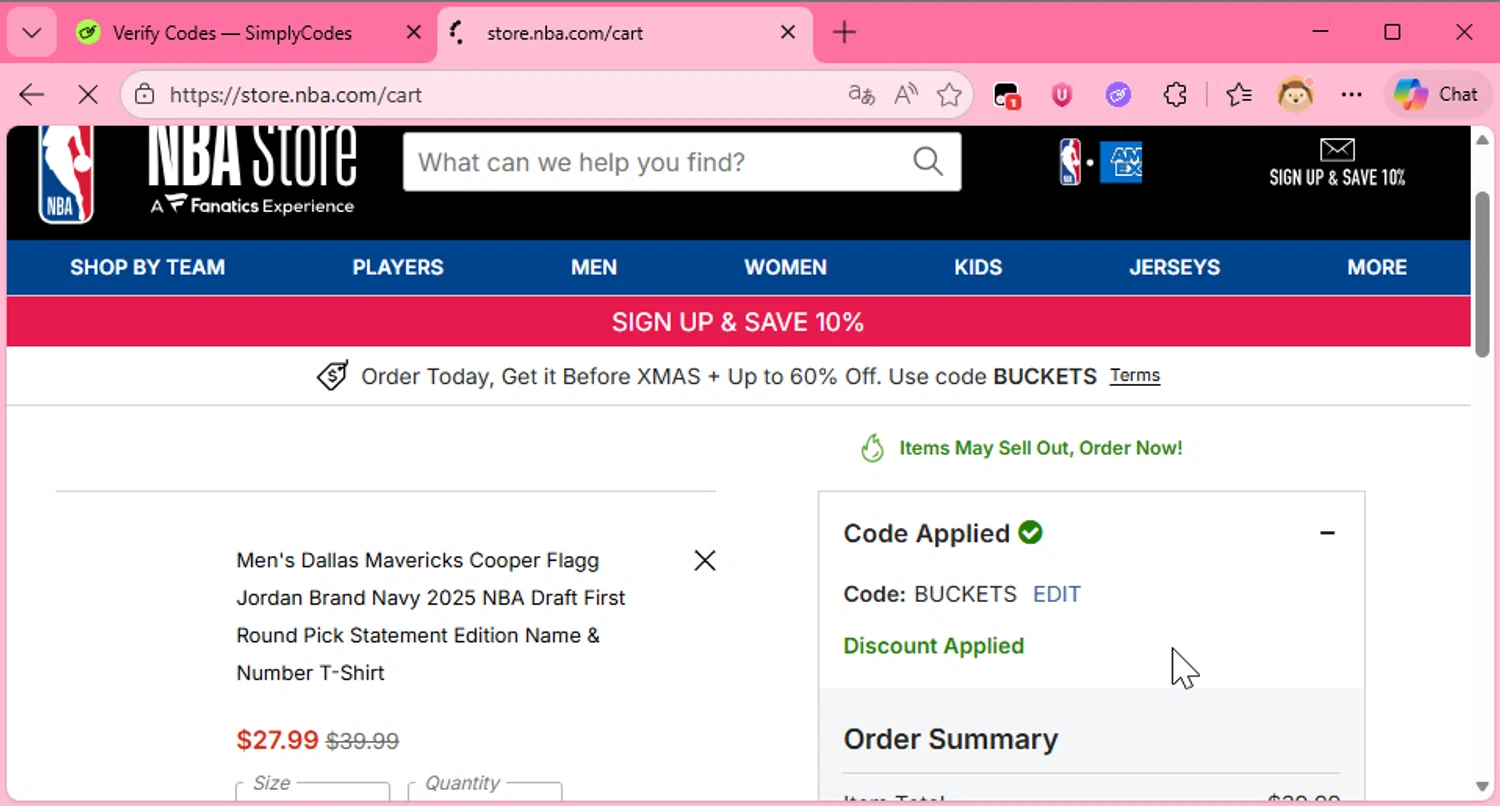Click the green Code Applied checkmark
1500x806 pixels.
tap(1030, 532)
